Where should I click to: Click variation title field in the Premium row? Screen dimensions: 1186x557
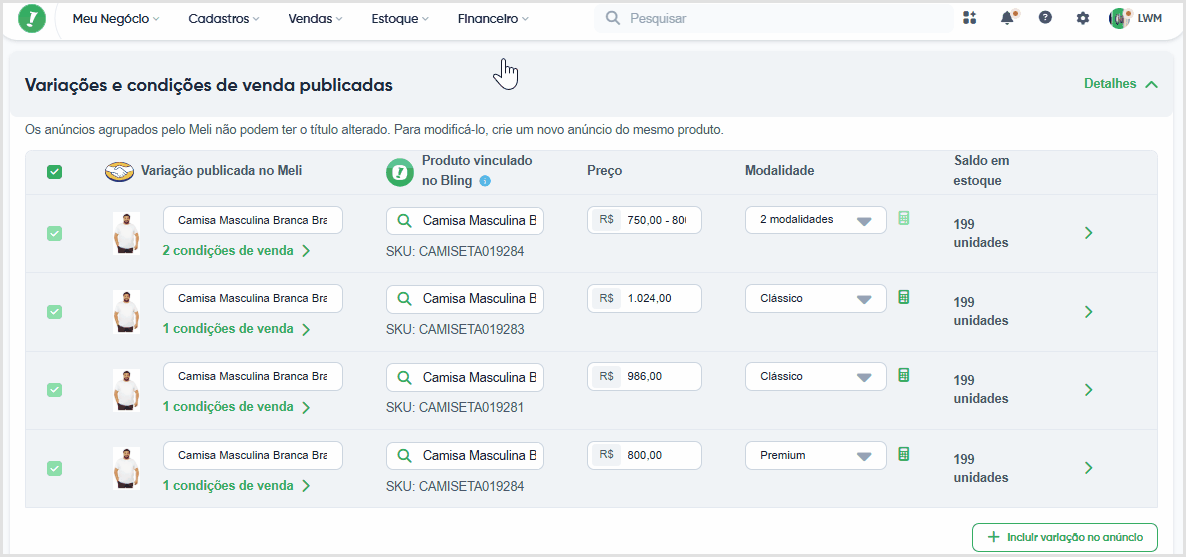[253, 456]
